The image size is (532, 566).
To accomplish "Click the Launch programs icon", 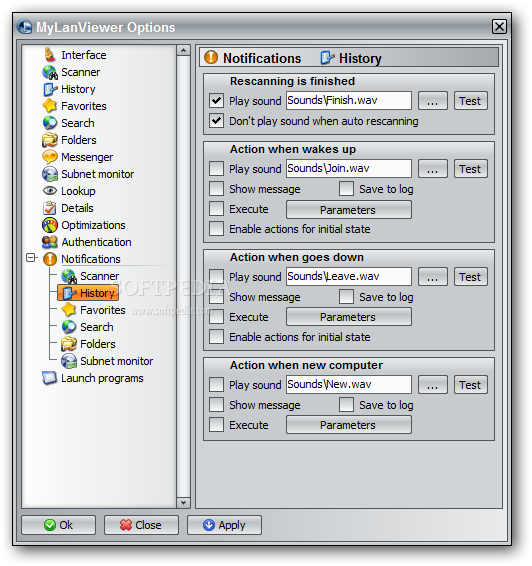I will tap(50, 378).
